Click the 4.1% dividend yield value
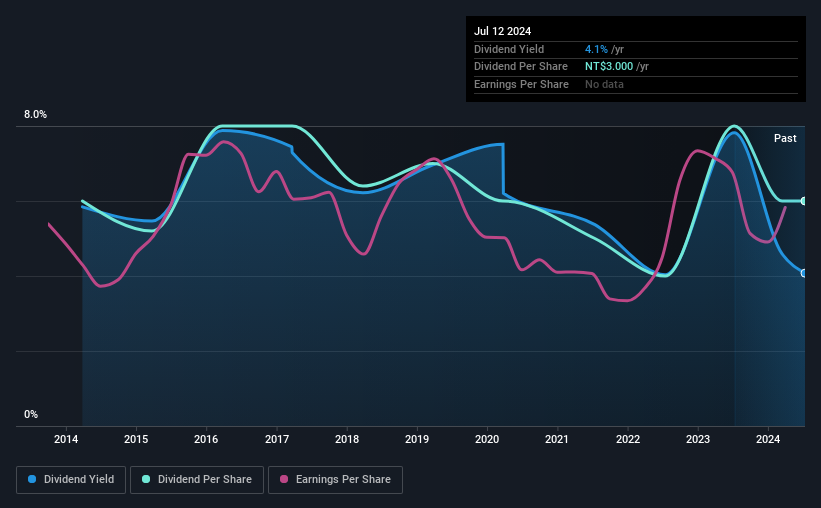This screenshot has width=821, height=508. click(x=596, y=49)
